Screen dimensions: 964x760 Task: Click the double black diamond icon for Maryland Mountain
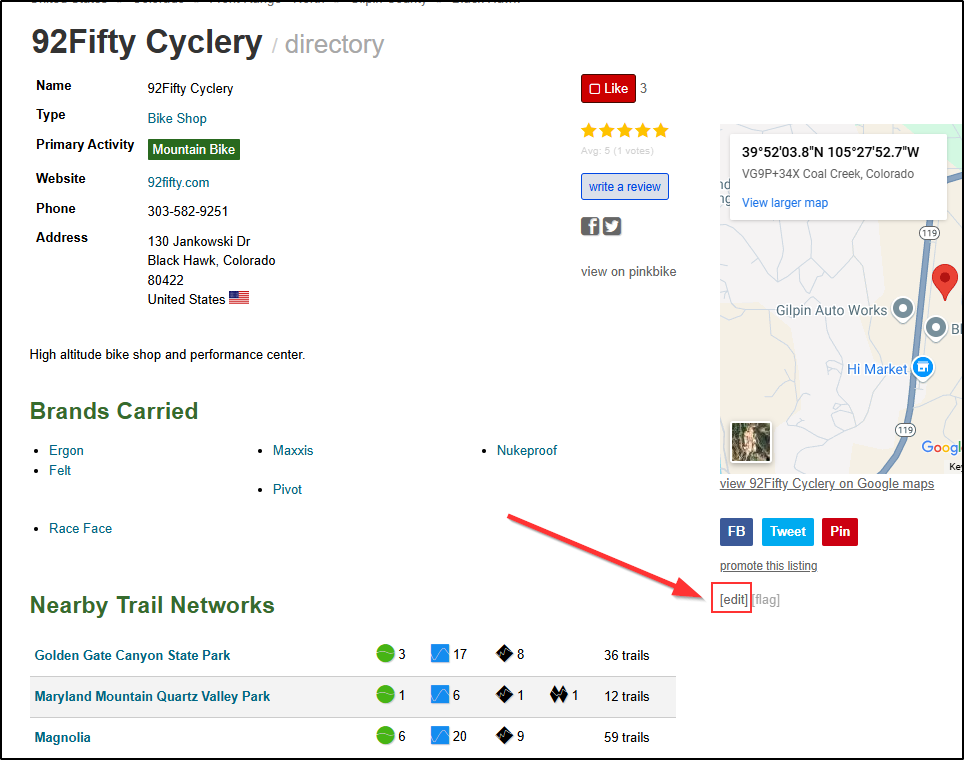[x=559, y=694]
